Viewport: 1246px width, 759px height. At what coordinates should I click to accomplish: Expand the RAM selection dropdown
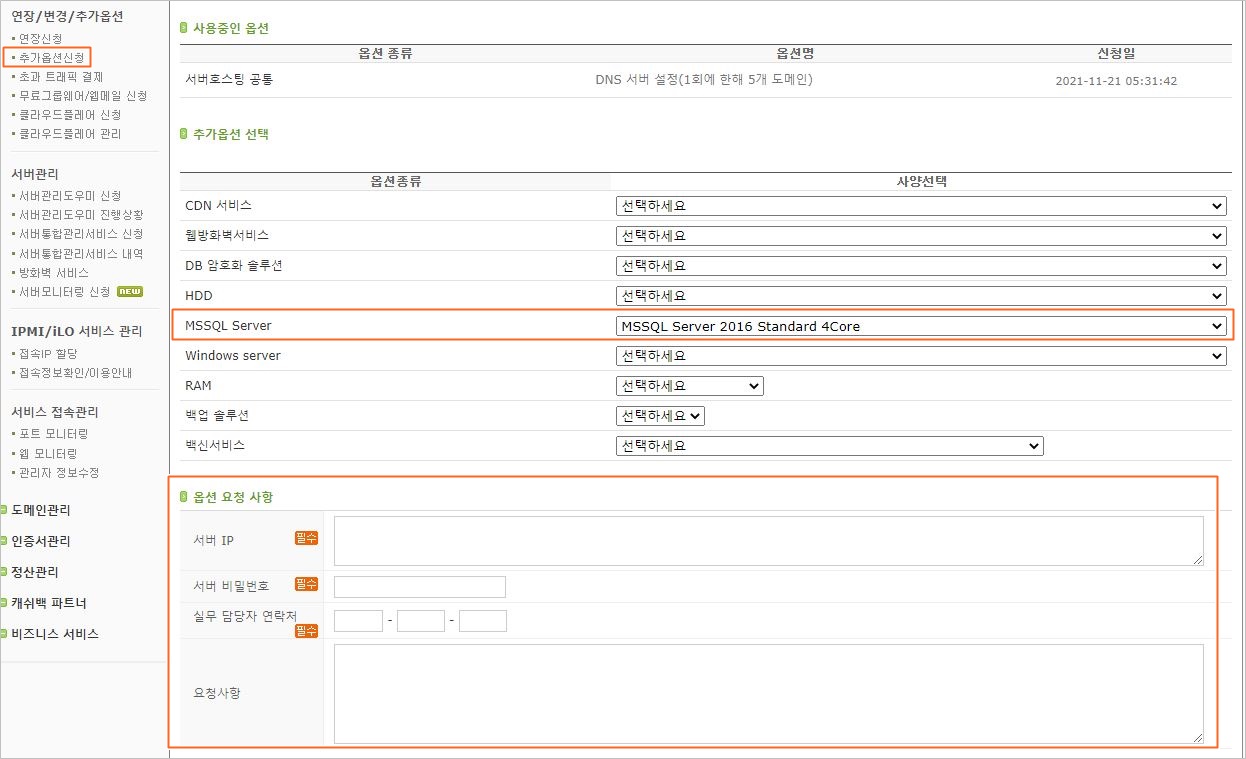689,386
